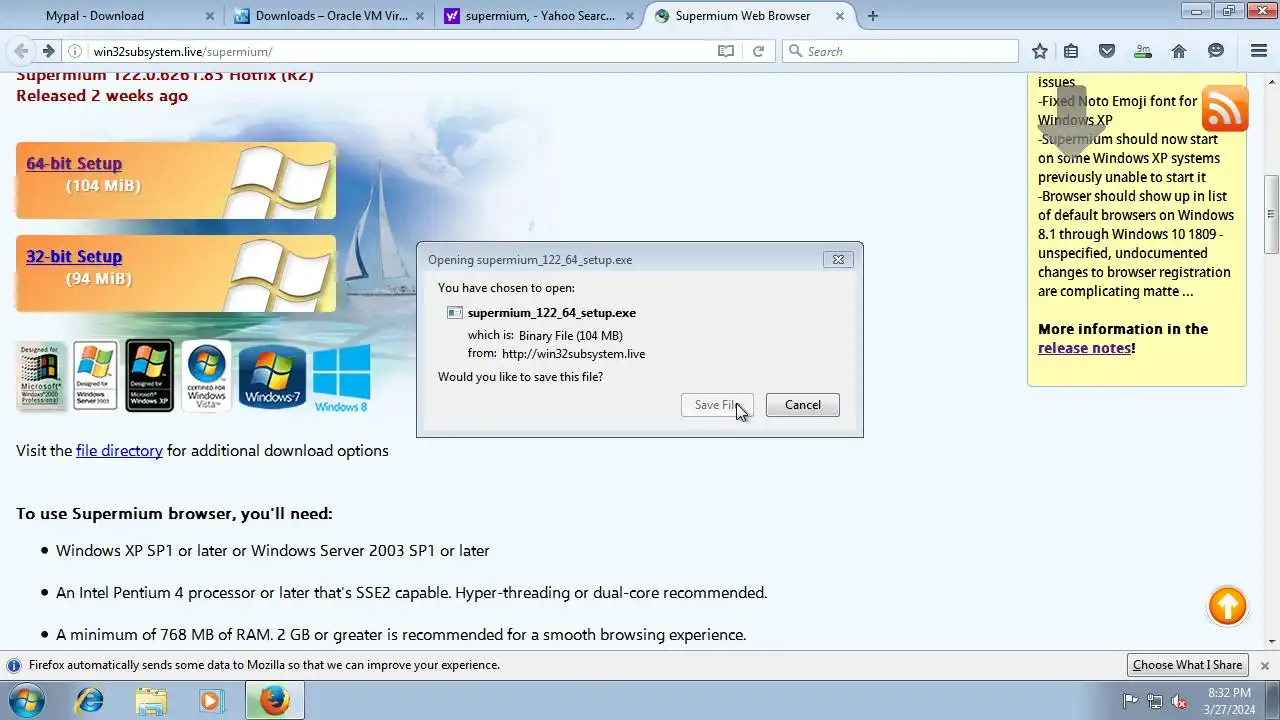Close the download dialog with X
This screenshot has height=720, width=1280.
pos(838,259)
